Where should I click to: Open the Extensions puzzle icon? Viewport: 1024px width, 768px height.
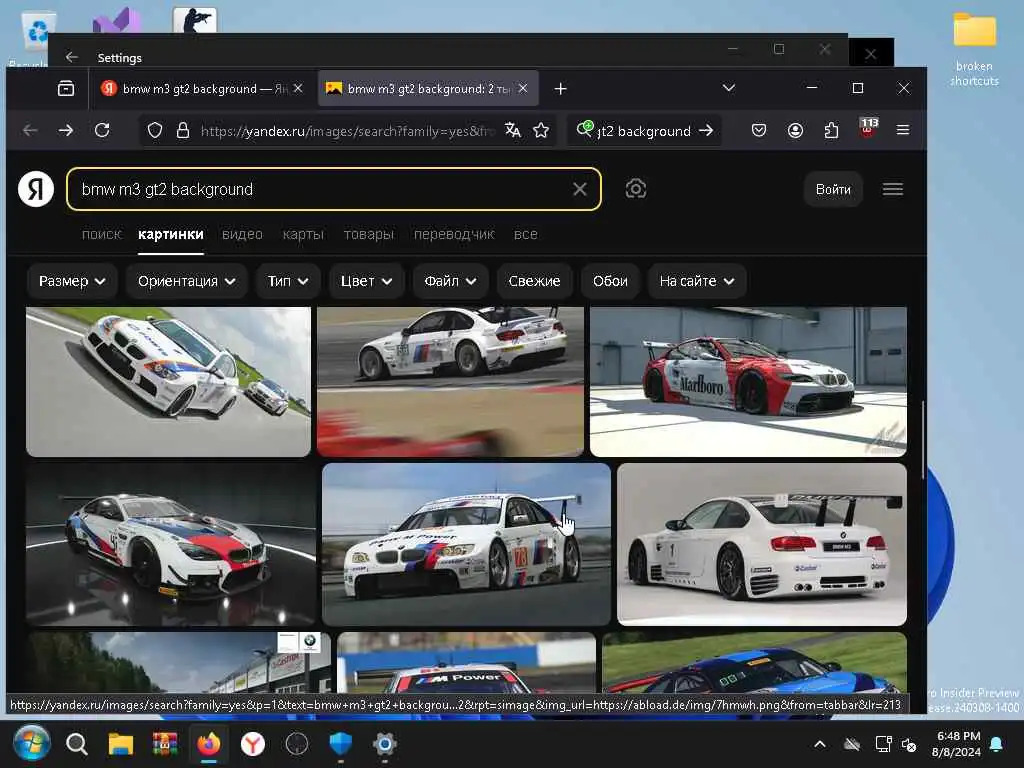pyautogui.click(x=831, y=131)
